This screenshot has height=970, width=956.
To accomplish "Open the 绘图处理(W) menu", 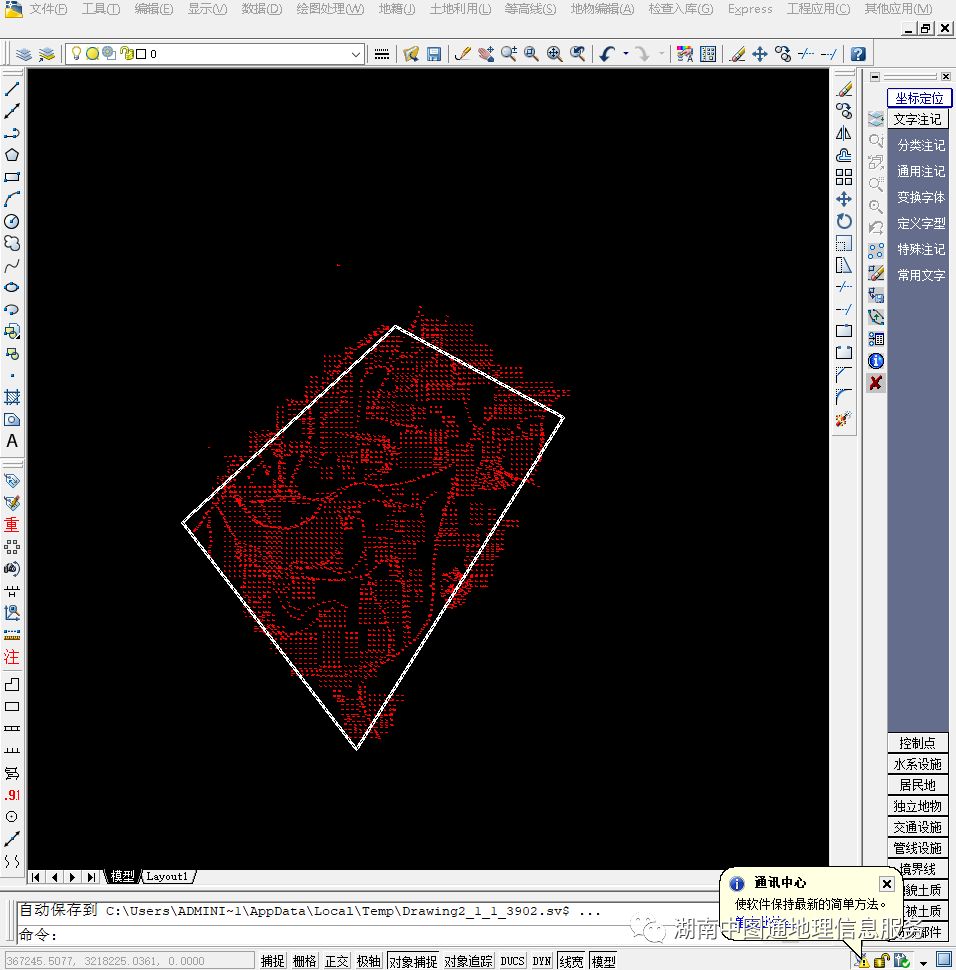I will click(x=330, y=9).
